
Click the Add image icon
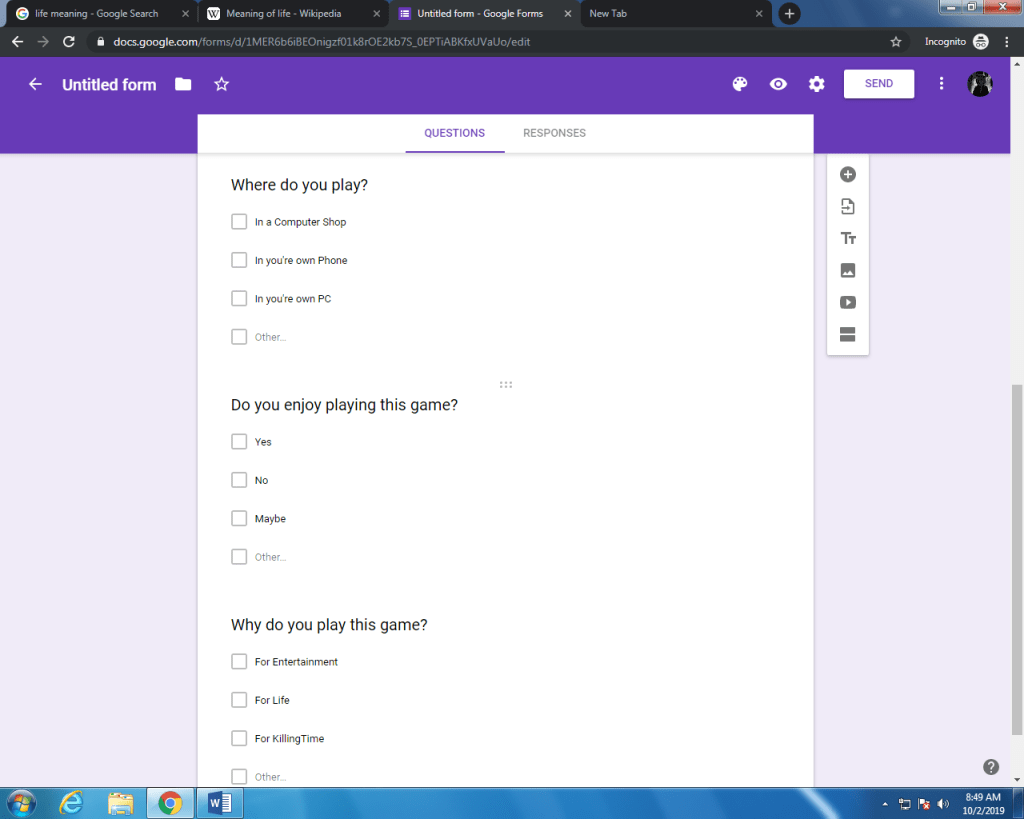click(x=848, y=271)
